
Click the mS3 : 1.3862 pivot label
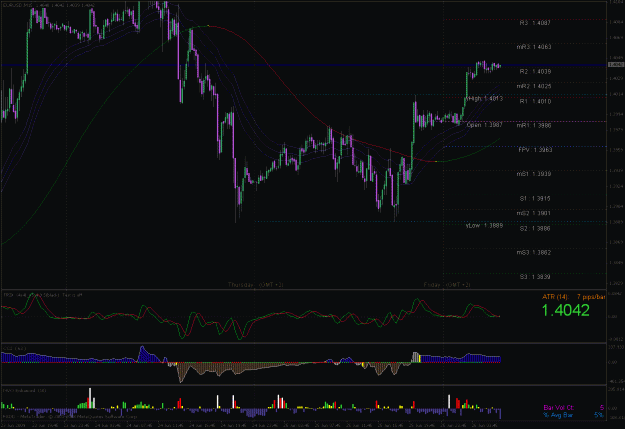click(534, 253)
